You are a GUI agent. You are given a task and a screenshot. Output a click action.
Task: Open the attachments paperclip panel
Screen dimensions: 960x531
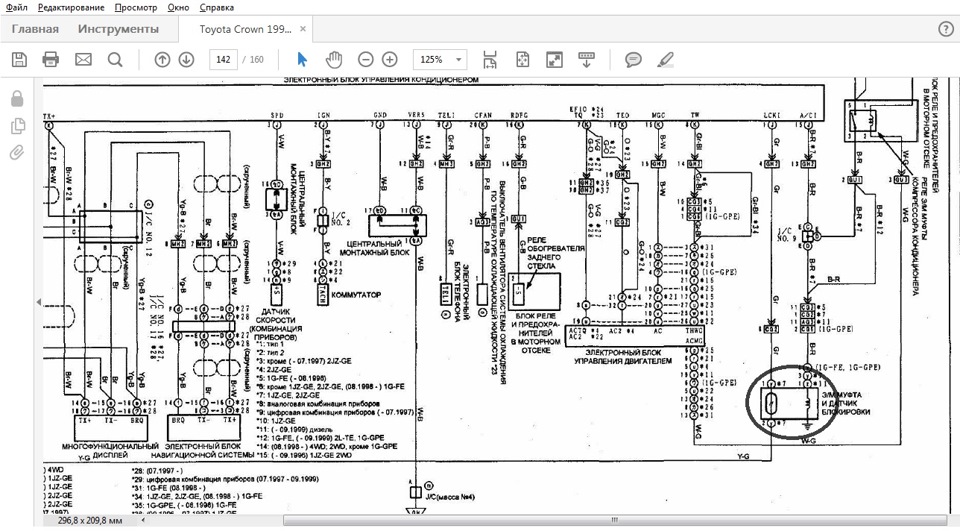pyautogui.click(x=17, y=152)
